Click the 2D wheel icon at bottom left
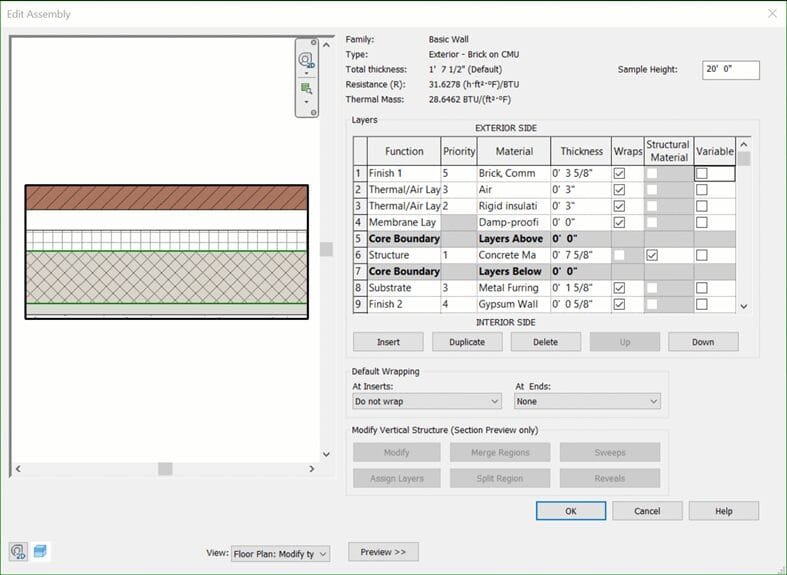 pyautogui.click(x=18, y=552)
